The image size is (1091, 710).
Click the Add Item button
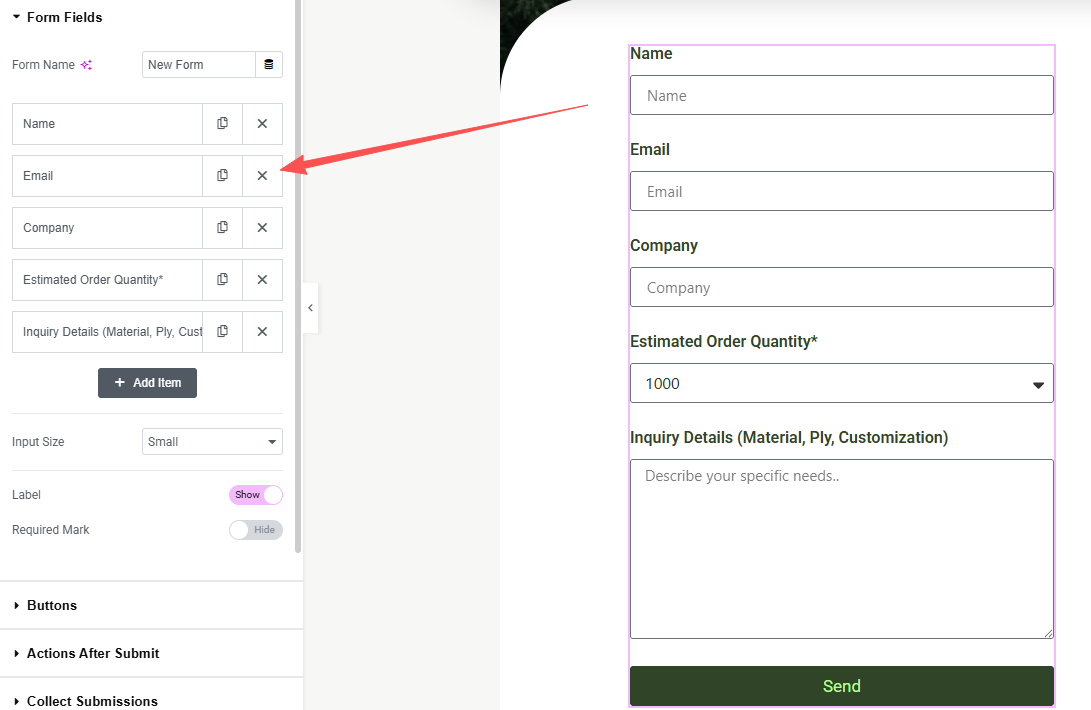pyautogui.click(x=148, y=383)
